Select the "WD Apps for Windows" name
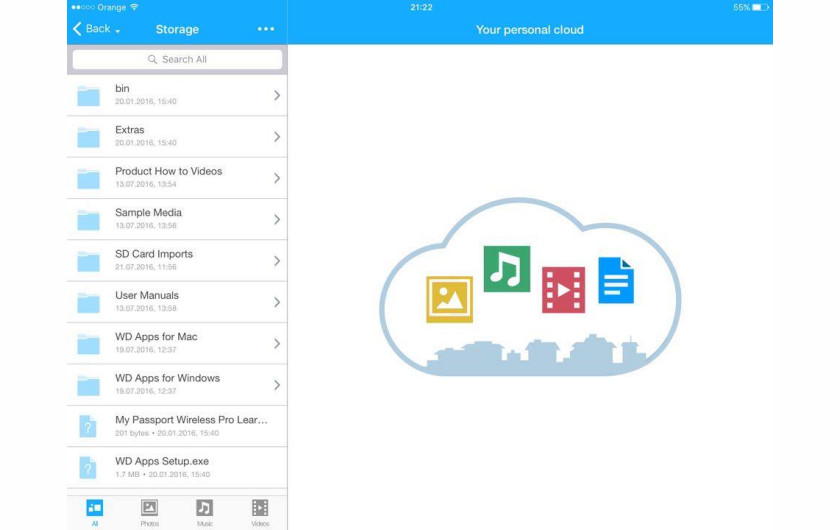This screenshot has width=840, height=530. pos(167,378)
